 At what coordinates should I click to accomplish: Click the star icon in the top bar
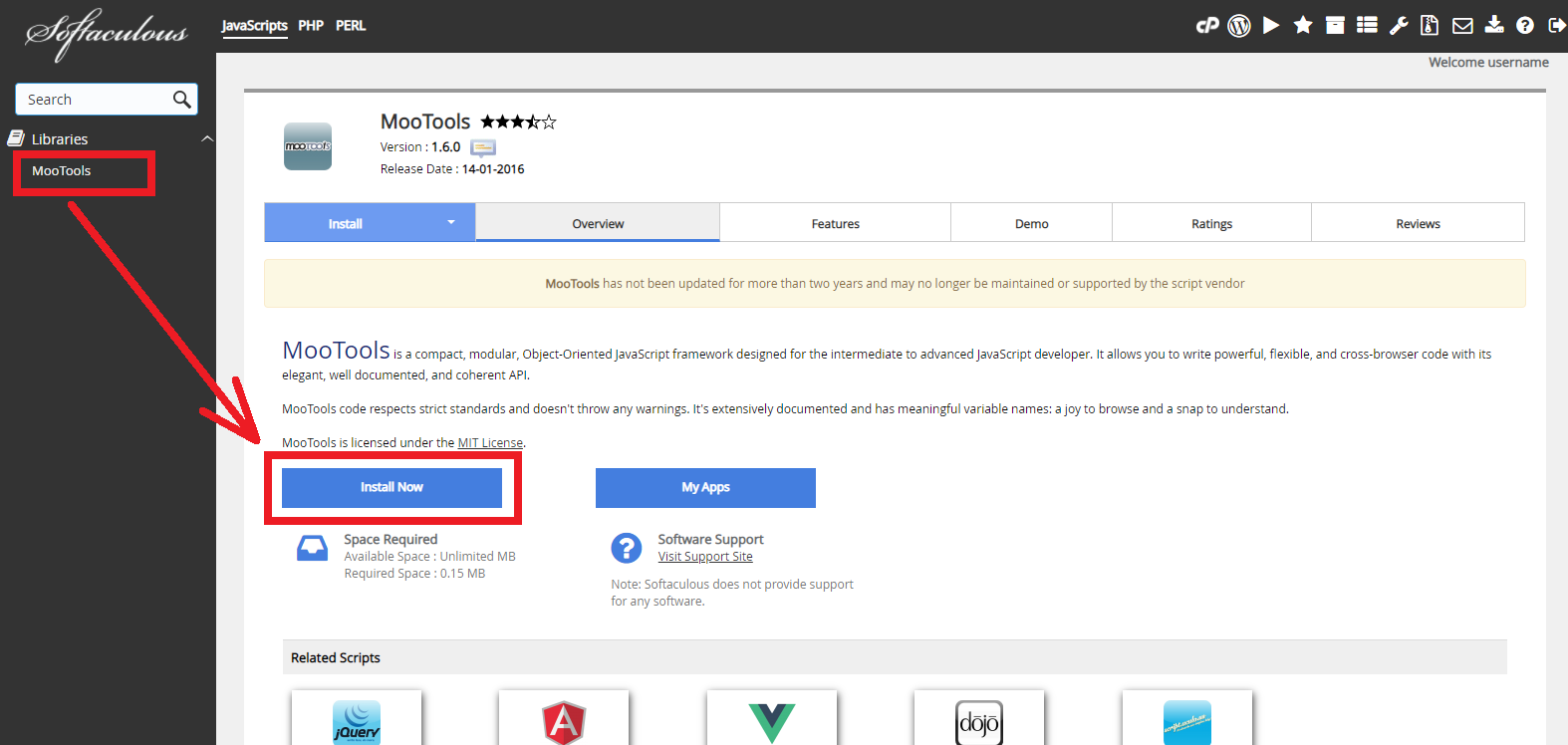pyautogui.click(x=1303, y=26)
